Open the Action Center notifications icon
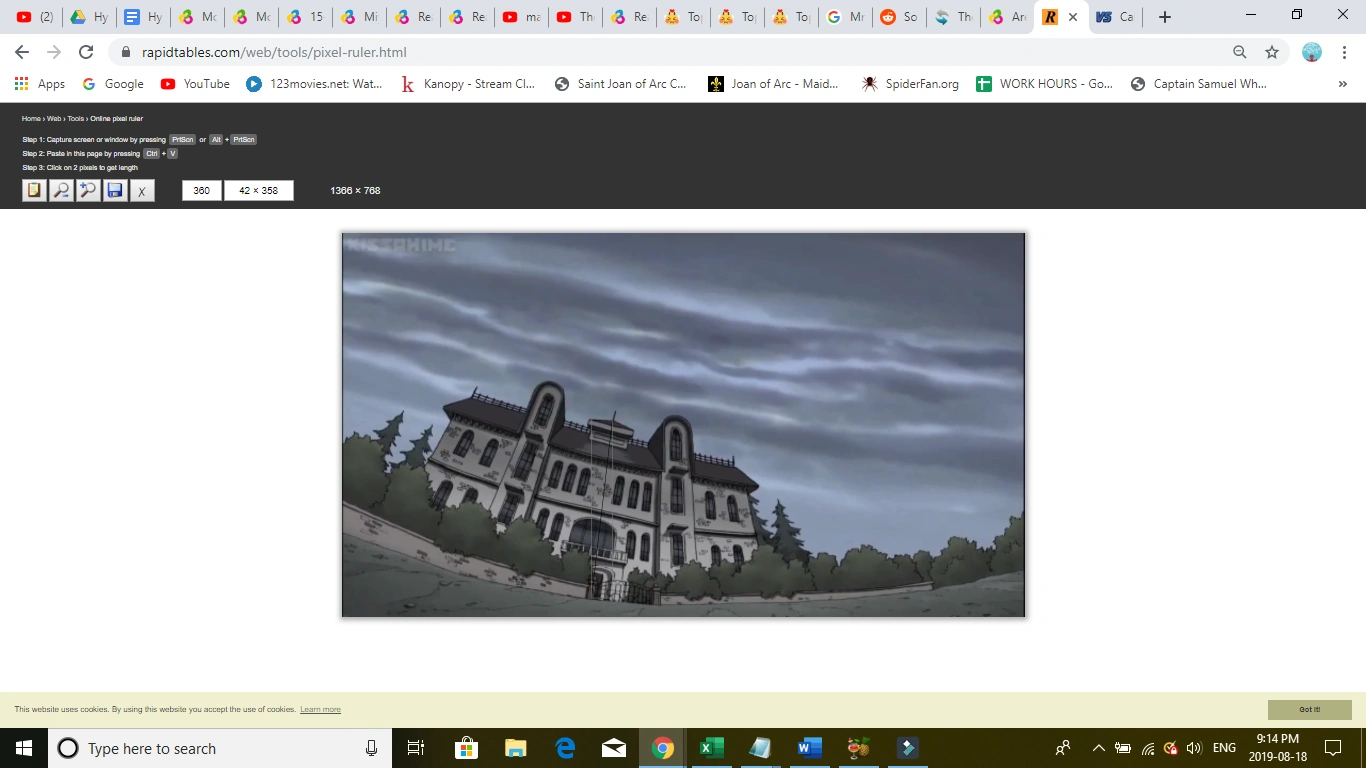The width and height of the screenshot is (1366, 768). point(1332,748)
